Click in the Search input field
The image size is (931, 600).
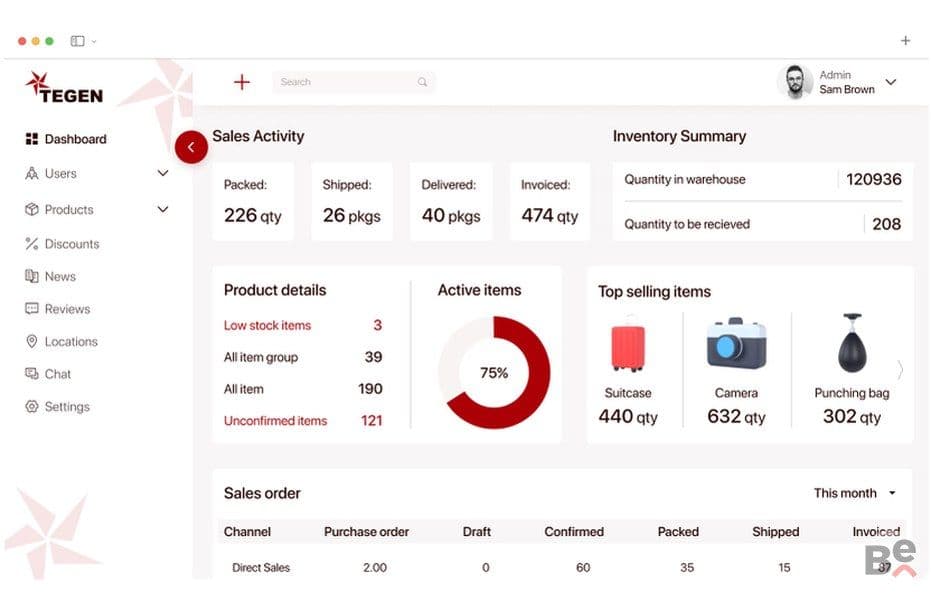(353, 82)
